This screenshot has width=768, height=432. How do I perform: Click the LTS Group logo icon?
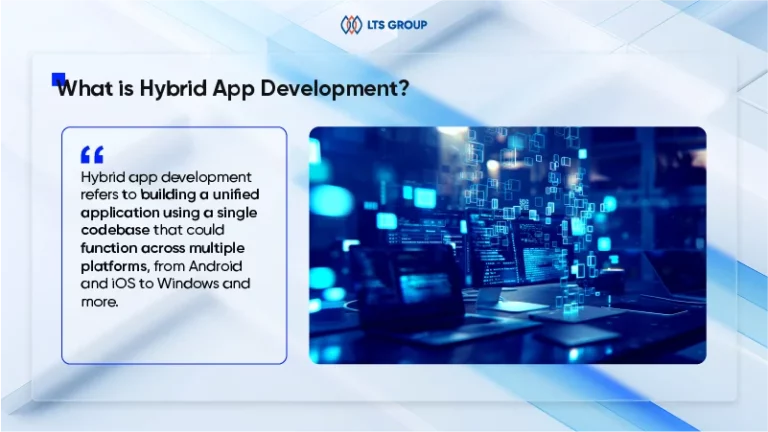pos(351,24)
